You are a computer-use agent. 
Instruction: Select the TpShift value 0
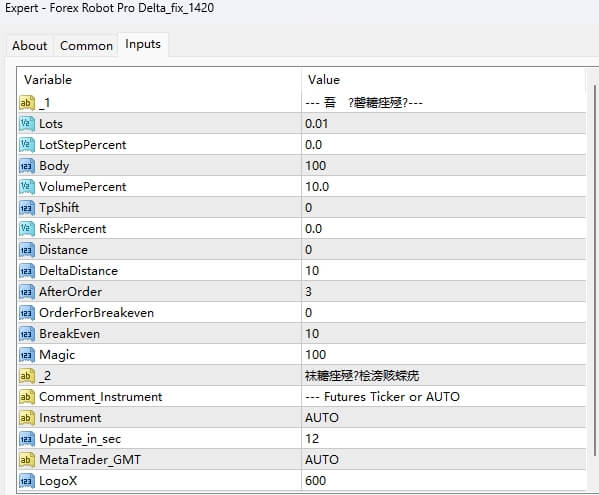pyautogui.click(x=309, y=208)
